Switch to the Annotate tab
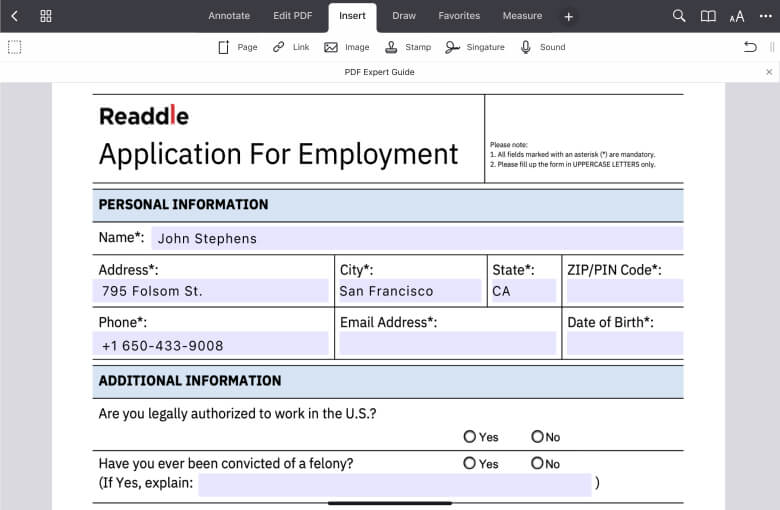Image resolution: width=780 pixels, height=510 pixels. [229, 16]
